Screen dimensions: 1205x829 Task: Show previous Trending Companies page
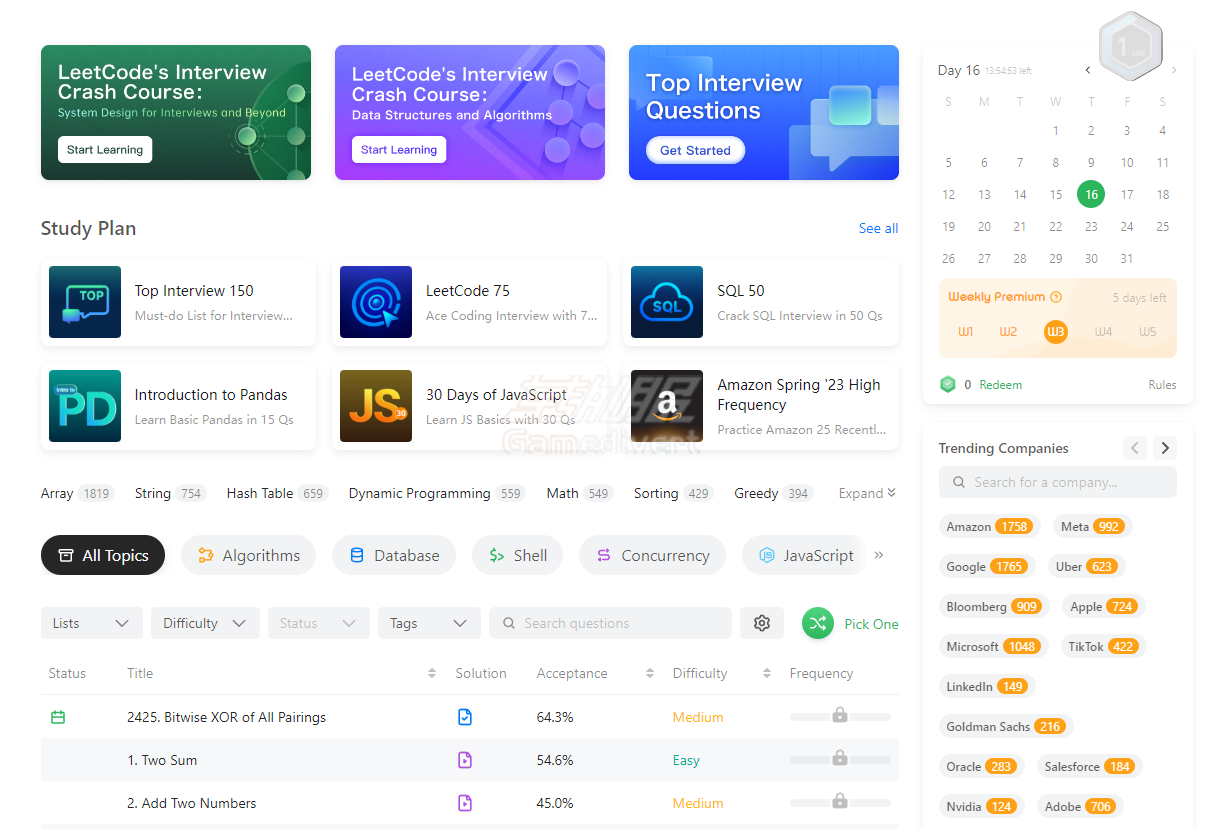[1135, 448]
